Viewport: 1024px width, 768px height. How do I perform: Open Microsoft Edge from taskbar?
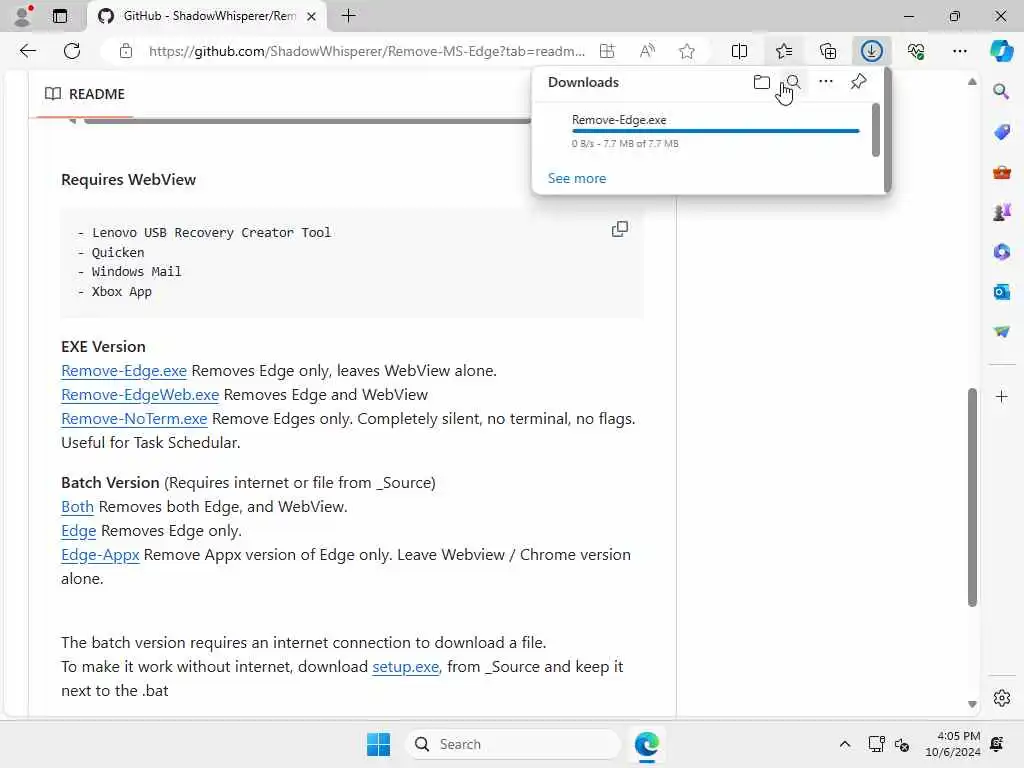point(647,744)
